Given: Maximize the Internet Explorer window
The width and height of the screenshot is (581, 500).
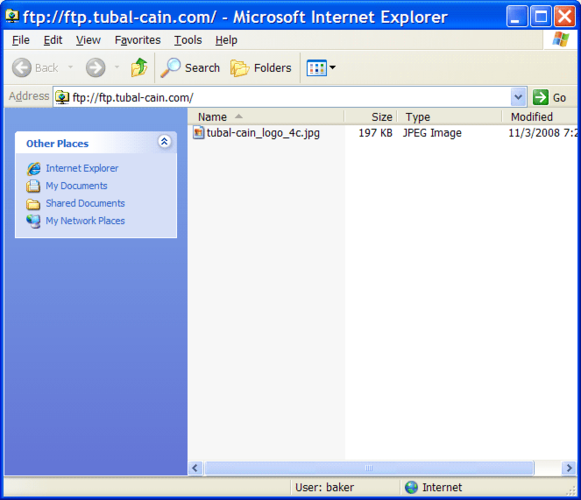Looking at the screenshot, I should [541, 16].
